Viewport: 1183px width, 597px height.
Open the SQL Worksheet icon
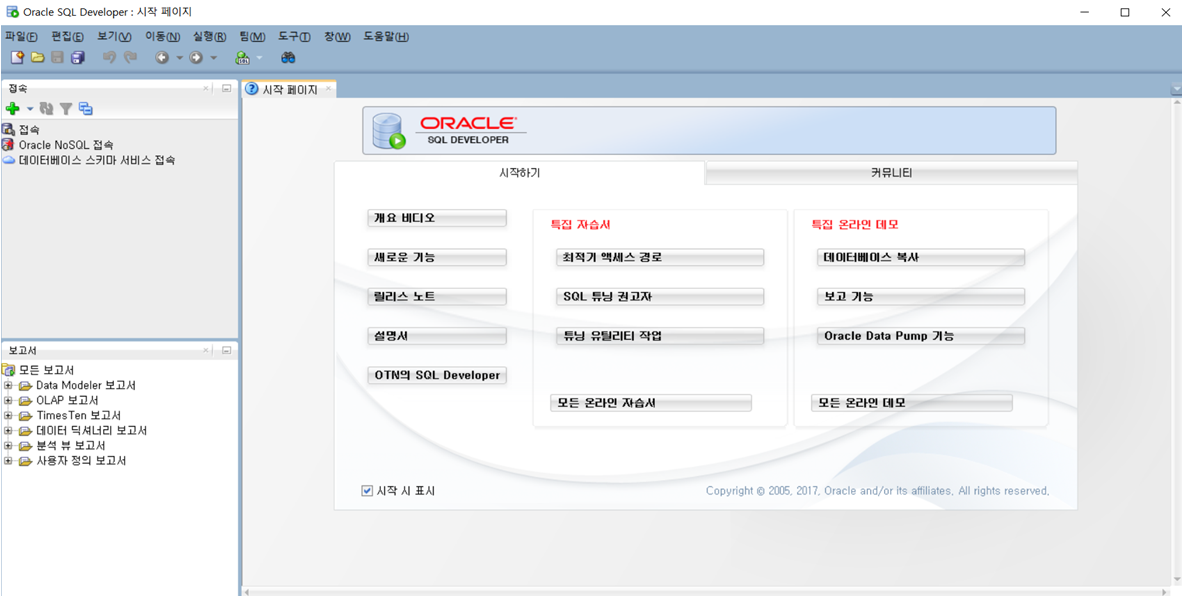pos(242,57)
